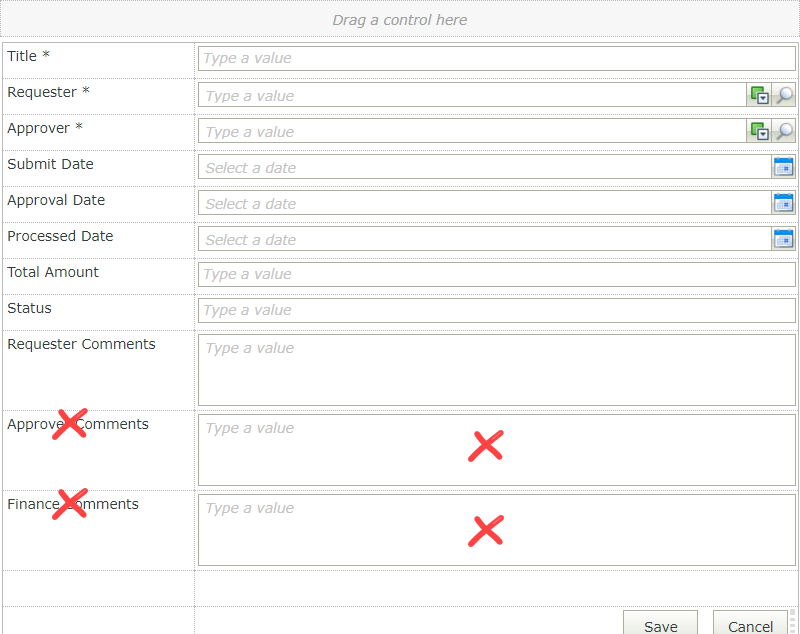Select the Submit Date text field

pyautogui.click(x=450, y=167)
